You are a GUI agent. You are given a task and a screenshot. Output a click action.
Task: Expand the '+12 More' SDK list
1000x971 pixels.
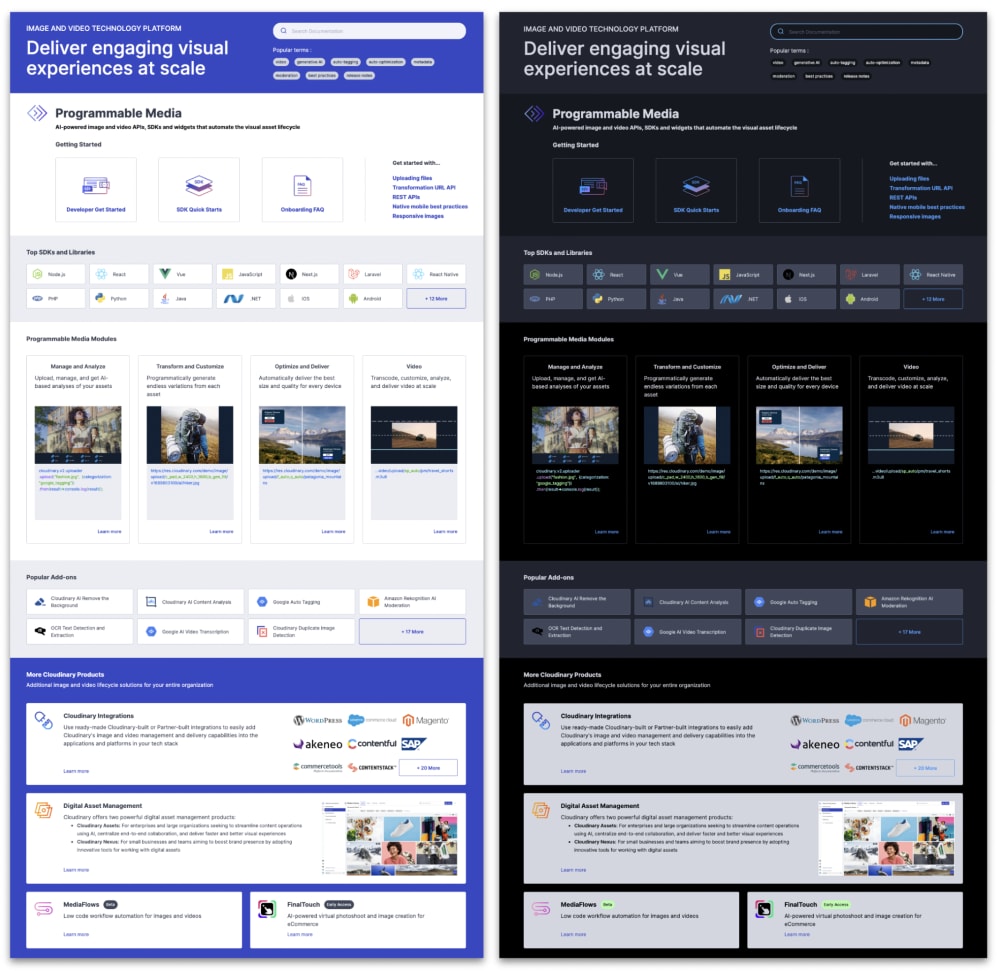point(436,298)
